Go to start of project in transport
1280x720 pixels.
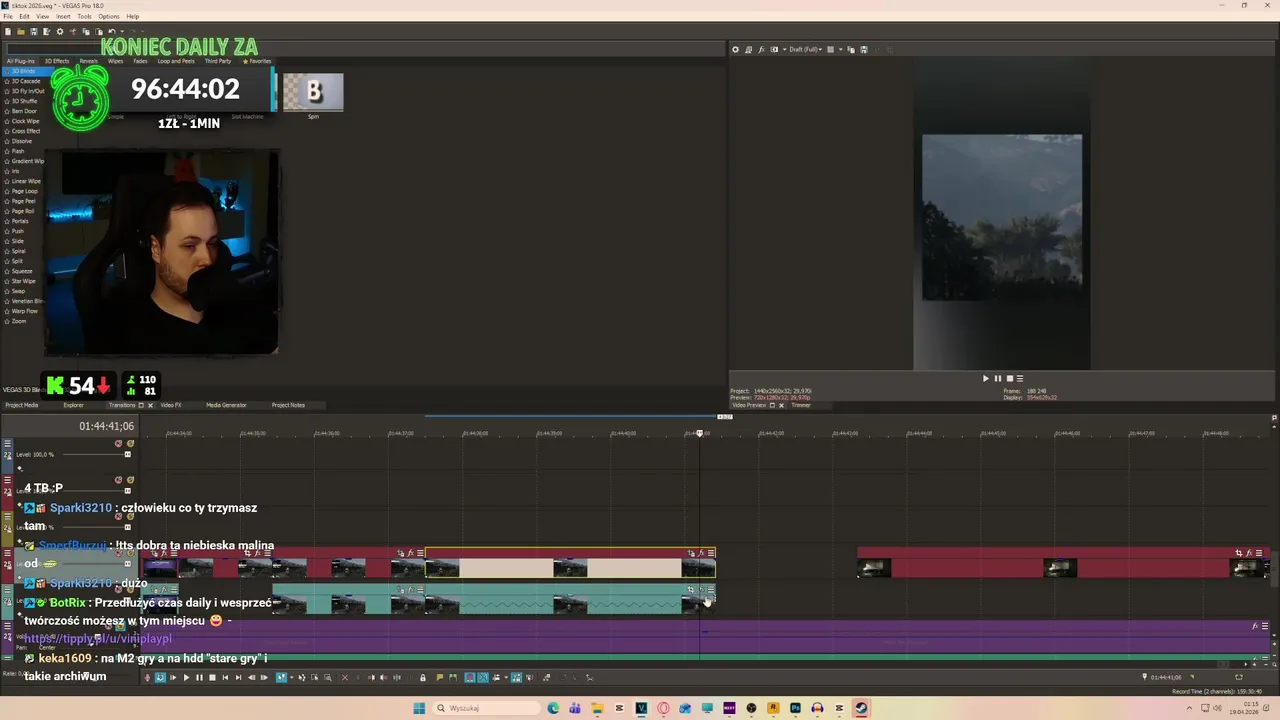click(x=225, y=678)
